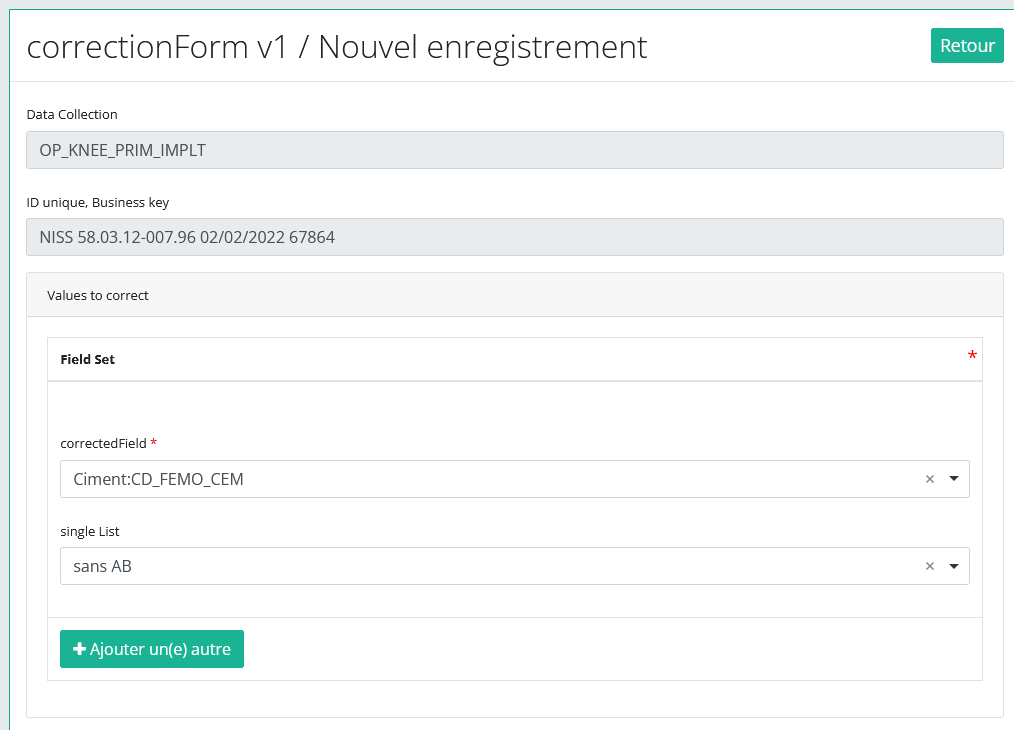The image size is (1014, 730).
Task: Click the 'Ajouter un(e) autre' button
Action: point(152,649)
